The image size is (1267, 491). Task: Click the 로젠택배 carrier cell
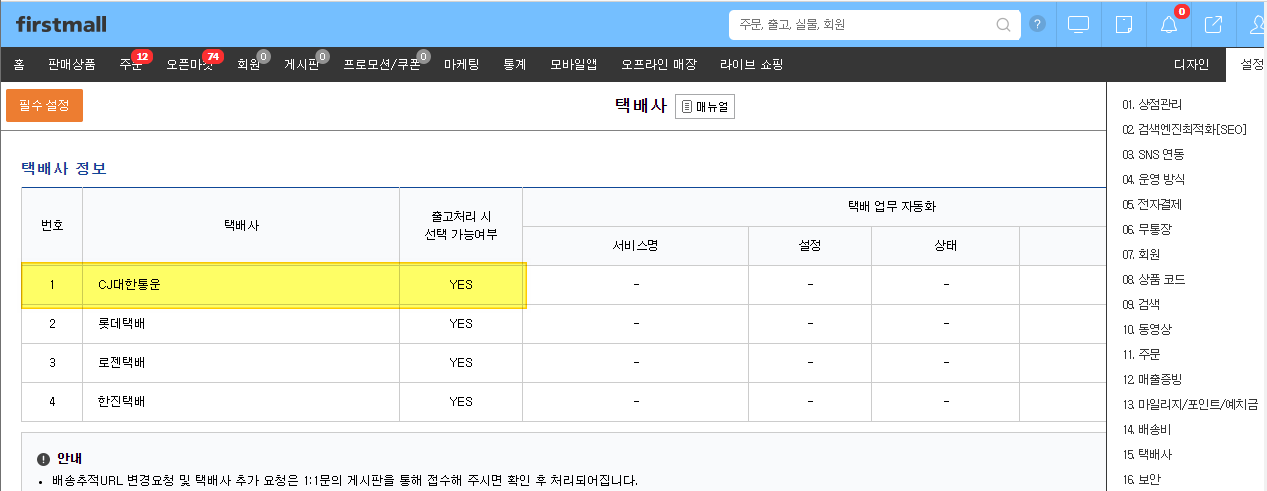pos(241,363)
